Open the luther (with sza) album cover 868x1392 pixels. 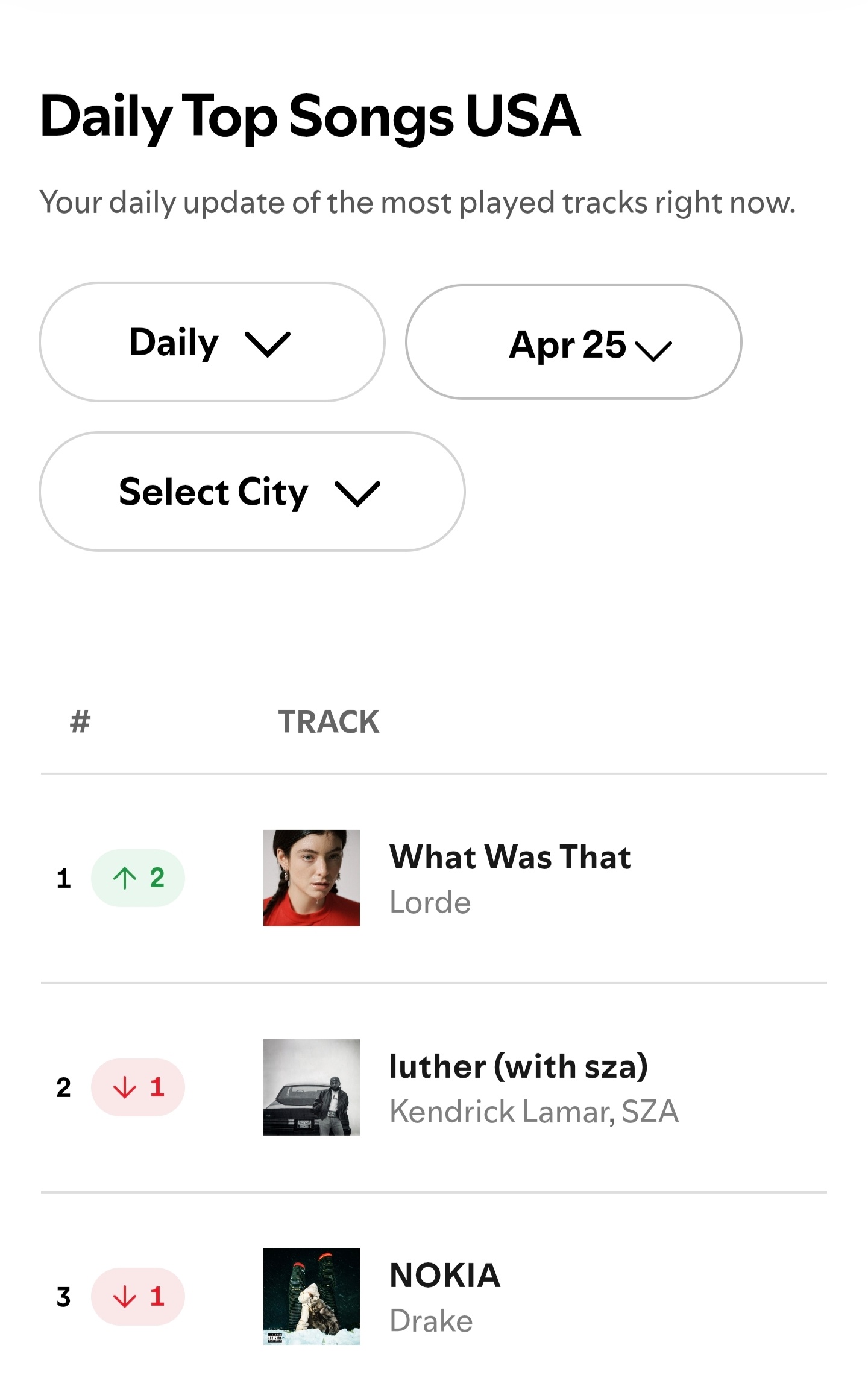tap(312, 1087)
